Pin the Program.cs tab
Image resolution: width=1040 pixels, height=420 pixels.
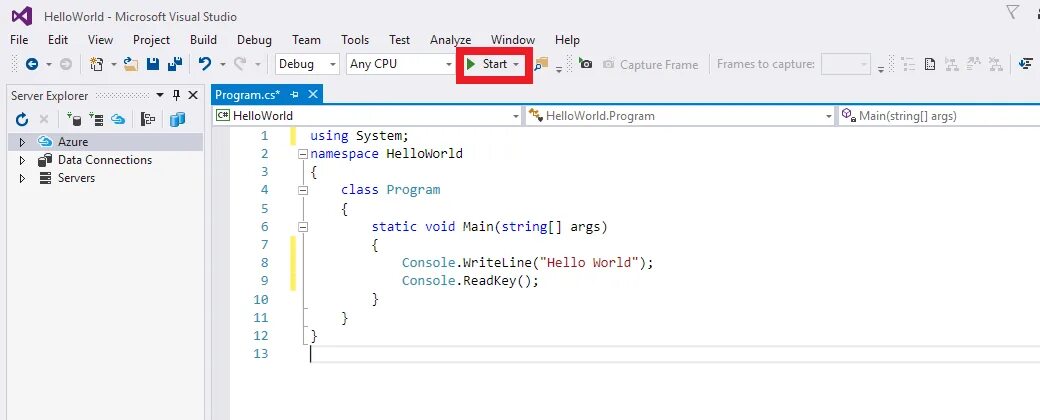tap(294, 95)
